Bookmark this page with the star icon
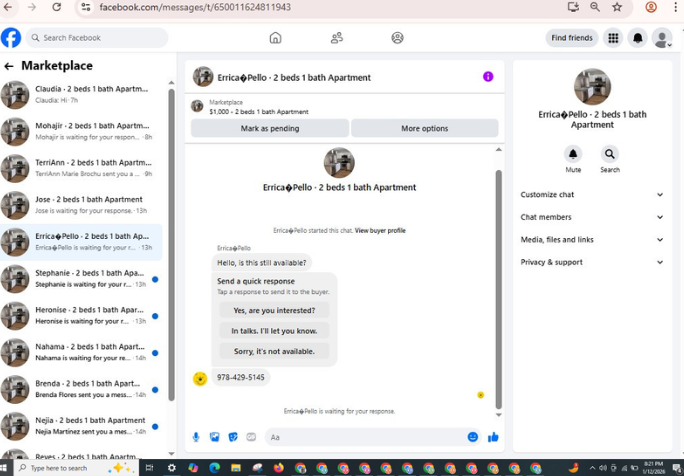Screen dimensions: 684x476 (617, 7)
